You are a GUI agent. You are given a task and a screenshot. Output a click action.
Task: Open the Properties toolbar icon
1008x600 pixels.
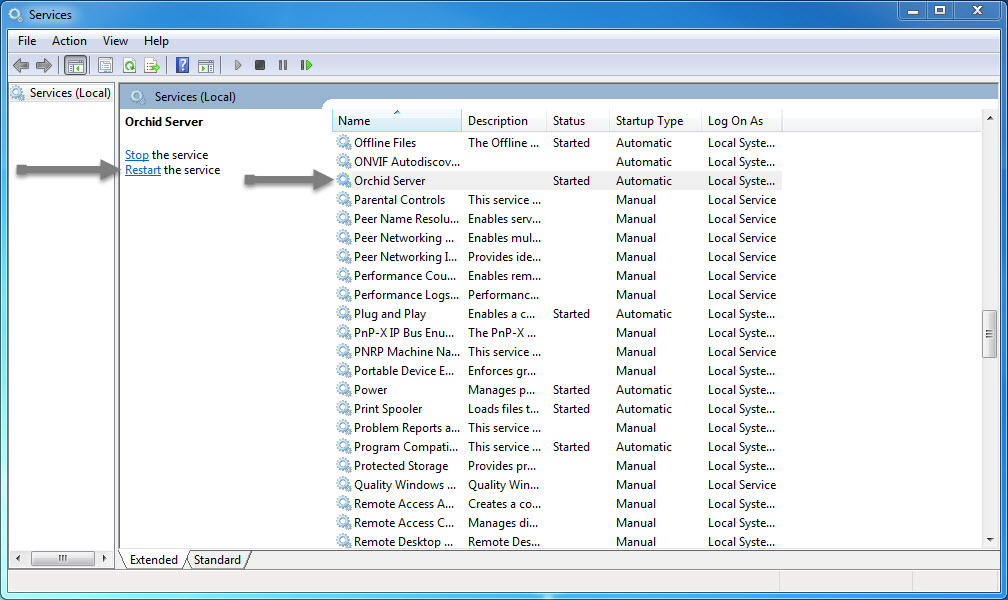[x=105, y=65]
